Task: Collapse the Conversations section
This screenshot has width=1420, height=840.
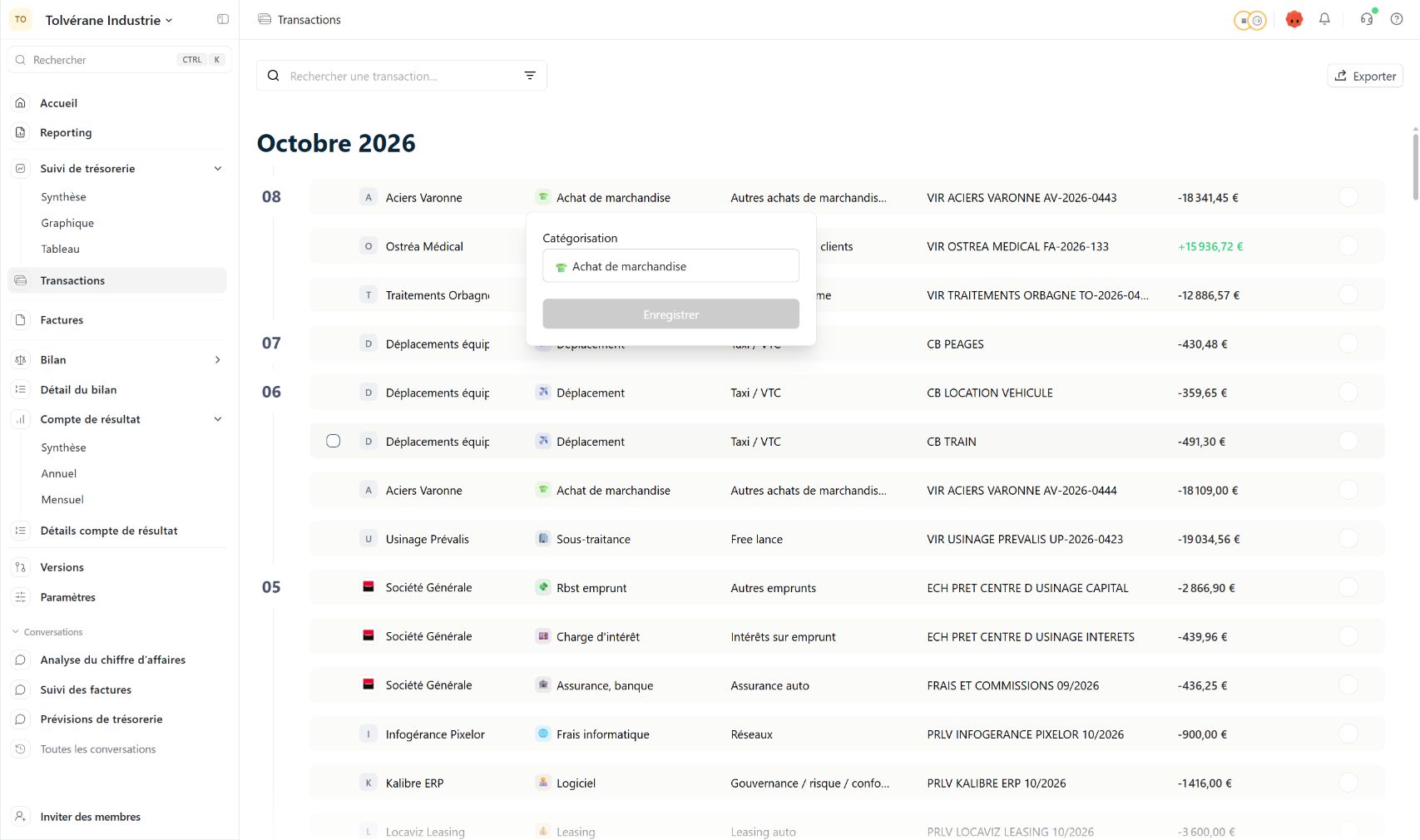Action: (15, 632)
